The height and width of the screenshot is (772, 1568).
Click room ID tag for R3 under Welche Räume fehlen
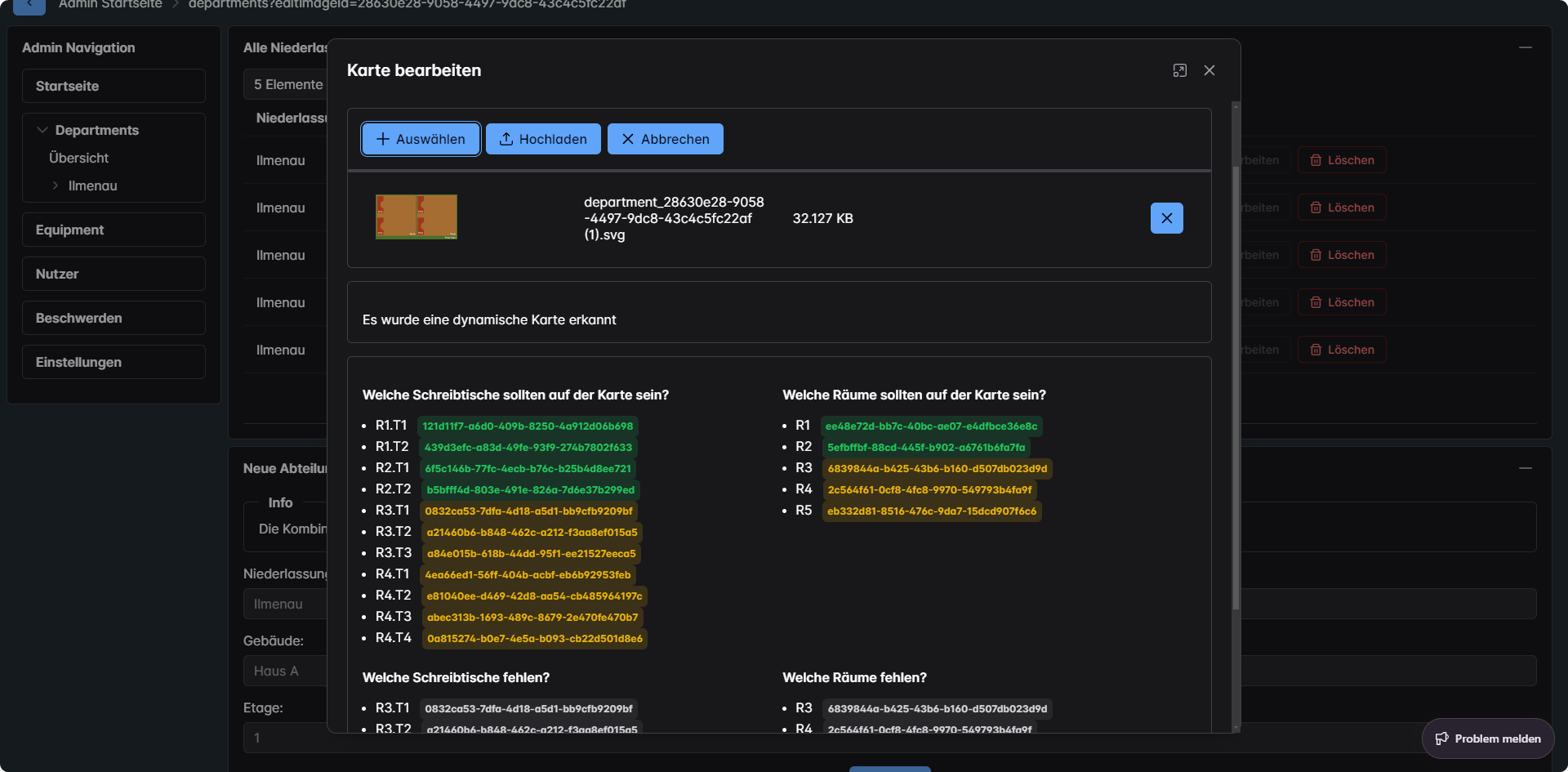(937, 708)
